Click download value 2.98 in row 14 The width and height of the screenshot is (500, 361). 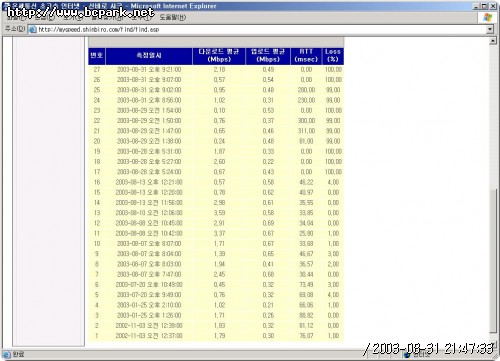click(219, 203)
